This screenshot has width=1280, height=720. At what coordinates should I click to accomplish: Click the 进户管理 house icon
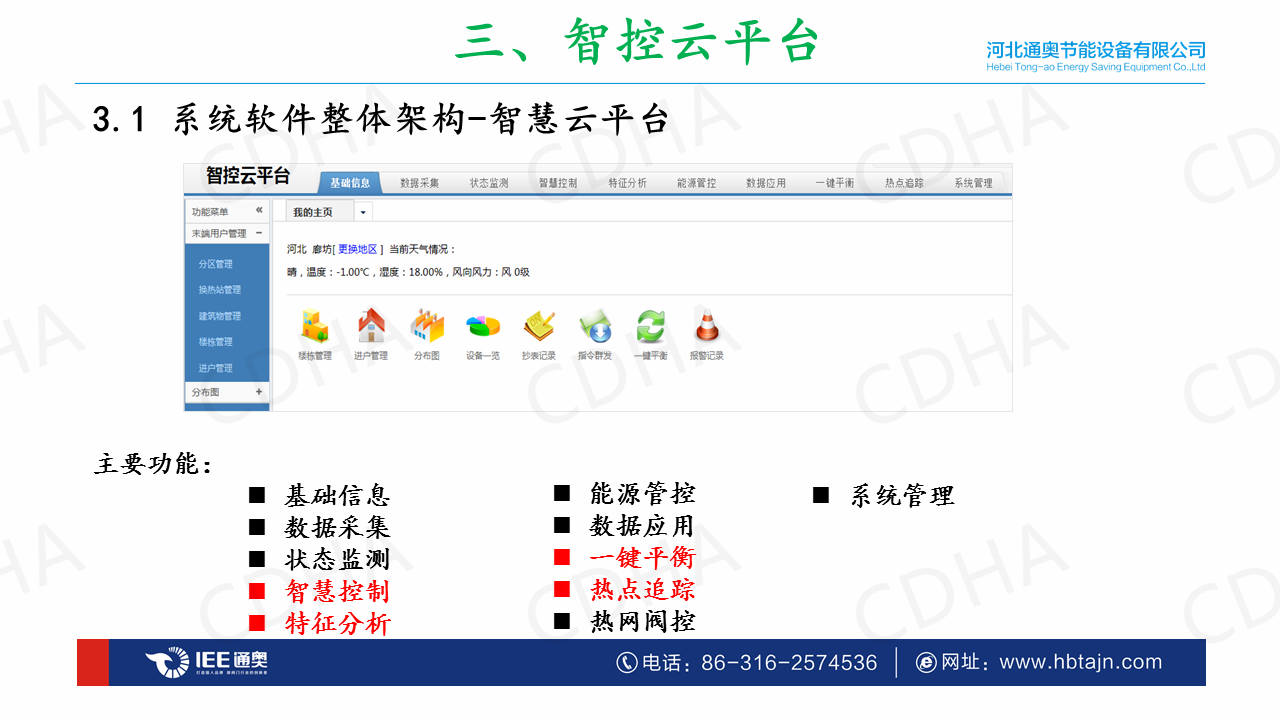(x=371, y=326)
